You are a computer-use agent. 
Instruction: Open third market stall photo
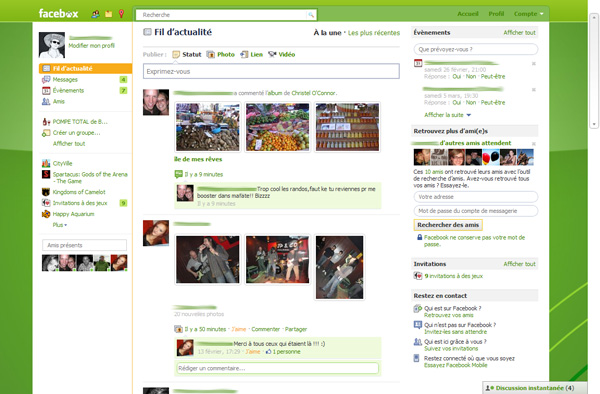click(x=347, y=127)
